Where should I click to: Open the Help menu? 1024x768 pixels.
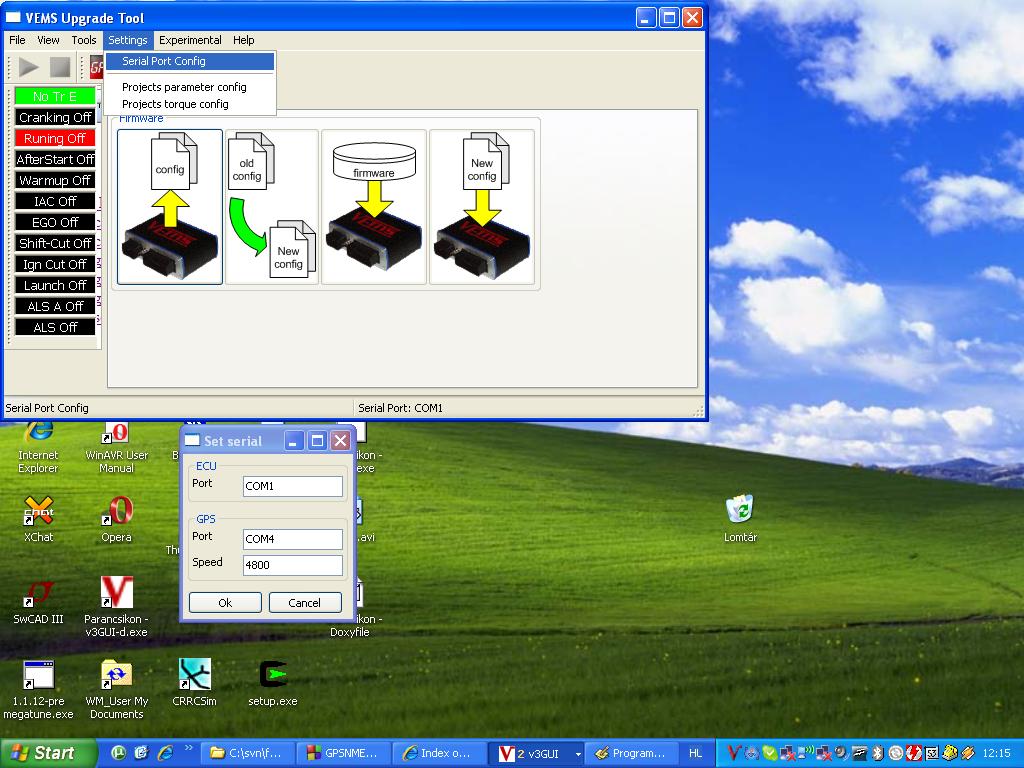click(x=244, y=40)
